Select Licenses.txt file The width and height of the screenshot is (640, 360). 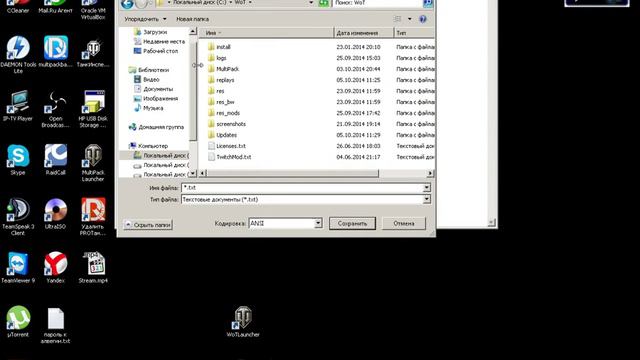click(231, 146)
